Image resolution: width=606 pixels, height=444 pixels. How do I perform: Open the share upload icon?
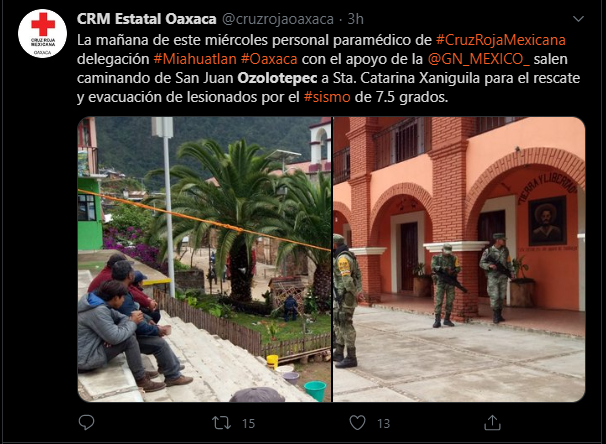(492, 422)
